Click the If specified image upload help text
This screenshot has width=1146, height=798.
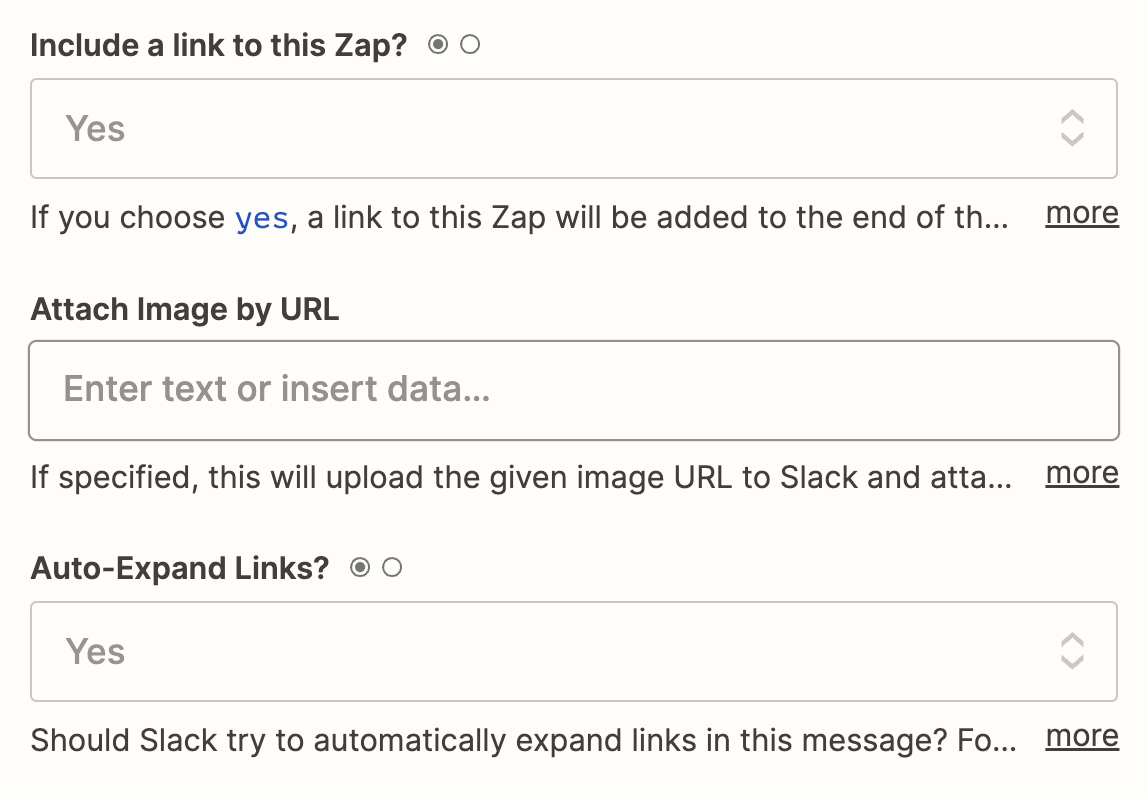[x=521, y=478]
